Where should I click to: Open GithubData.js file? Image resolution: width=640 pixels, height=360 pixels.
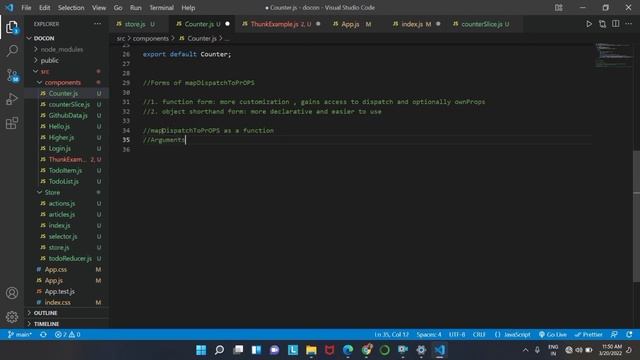(x=68, y=116)
